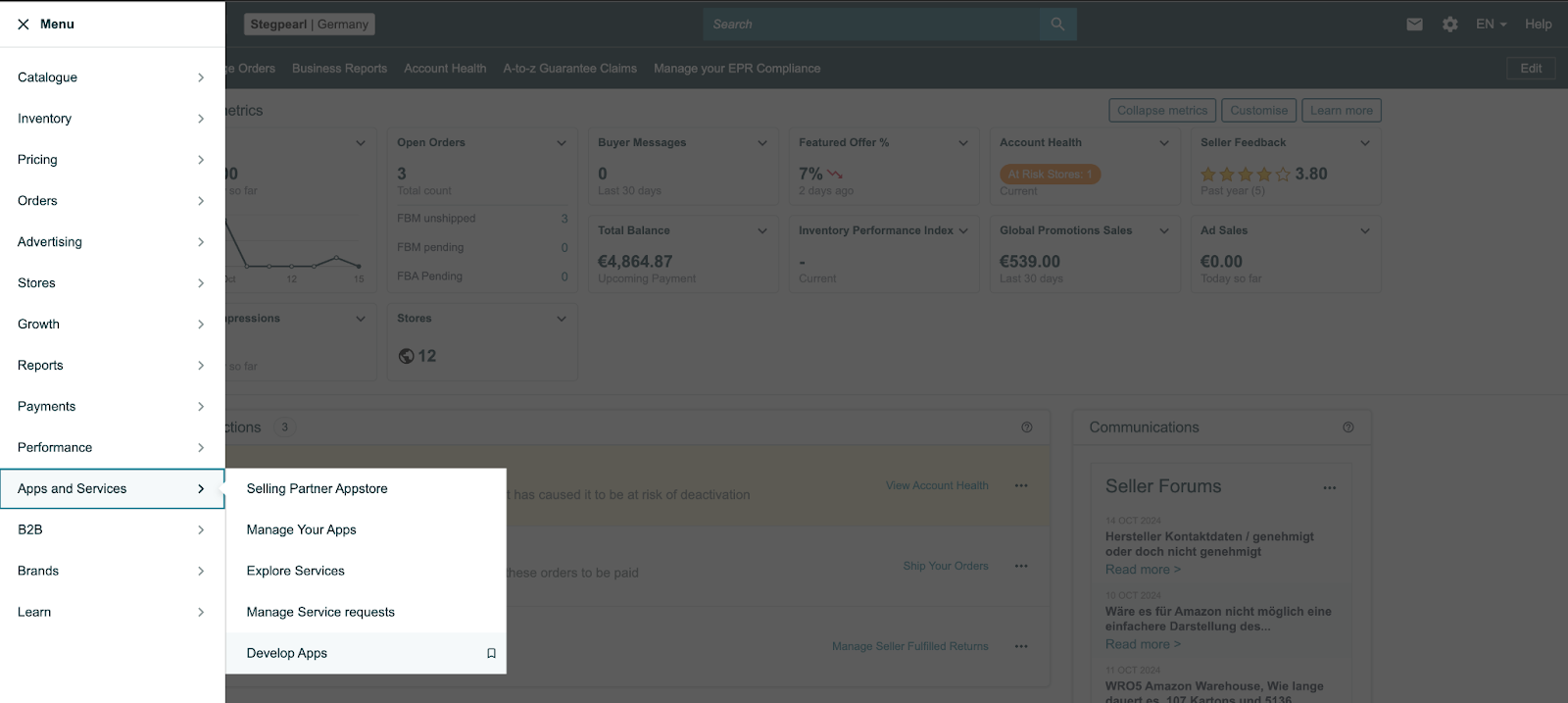The width and height of the screenshot is (1568, 703).
Task: Click Collapse metrics button
Action: click(1162, 111)
